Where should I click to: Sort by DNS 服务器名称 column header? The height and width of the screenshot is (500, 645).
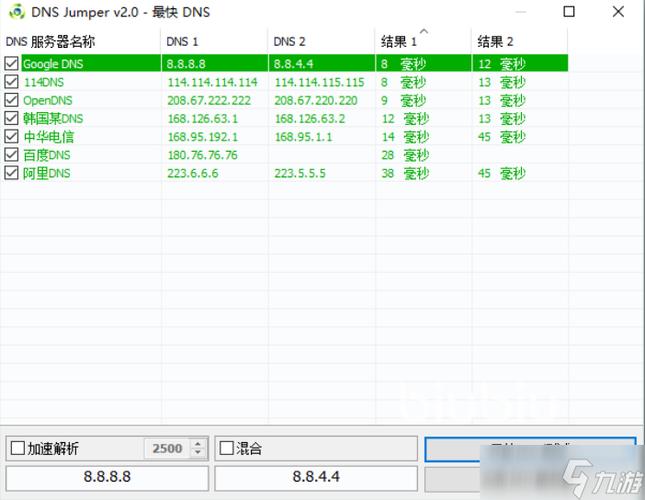(81, 41)
